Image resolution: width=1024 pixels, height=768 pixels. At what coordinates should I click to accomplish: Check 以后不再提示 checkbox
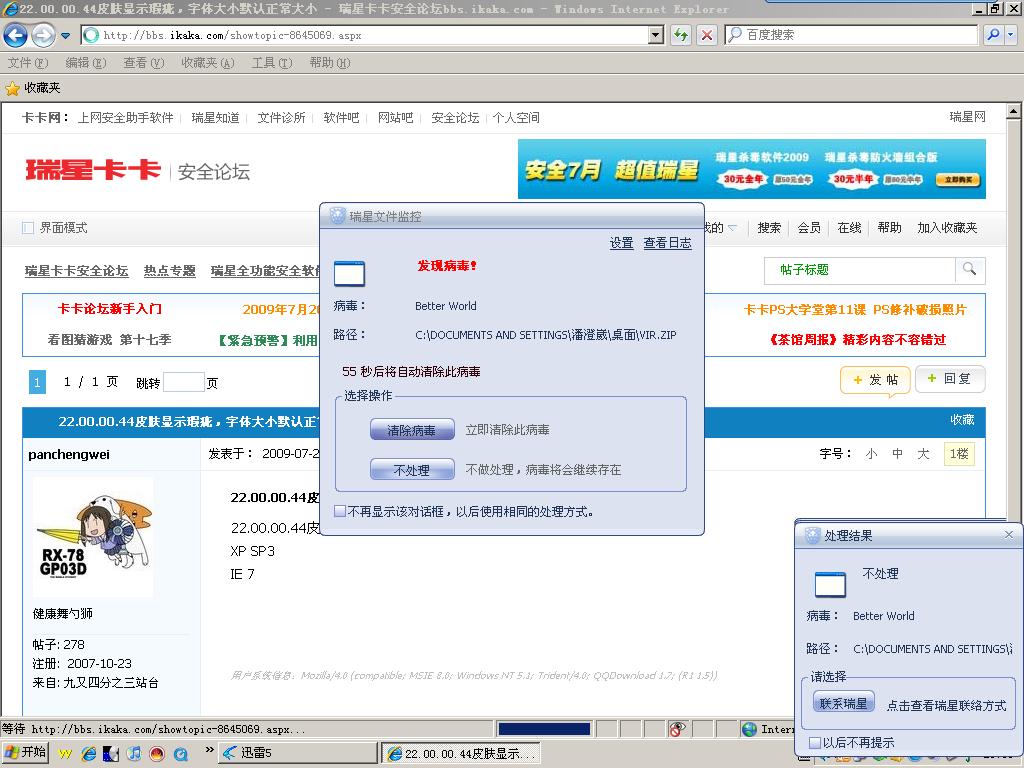click(x=814, y=743)
